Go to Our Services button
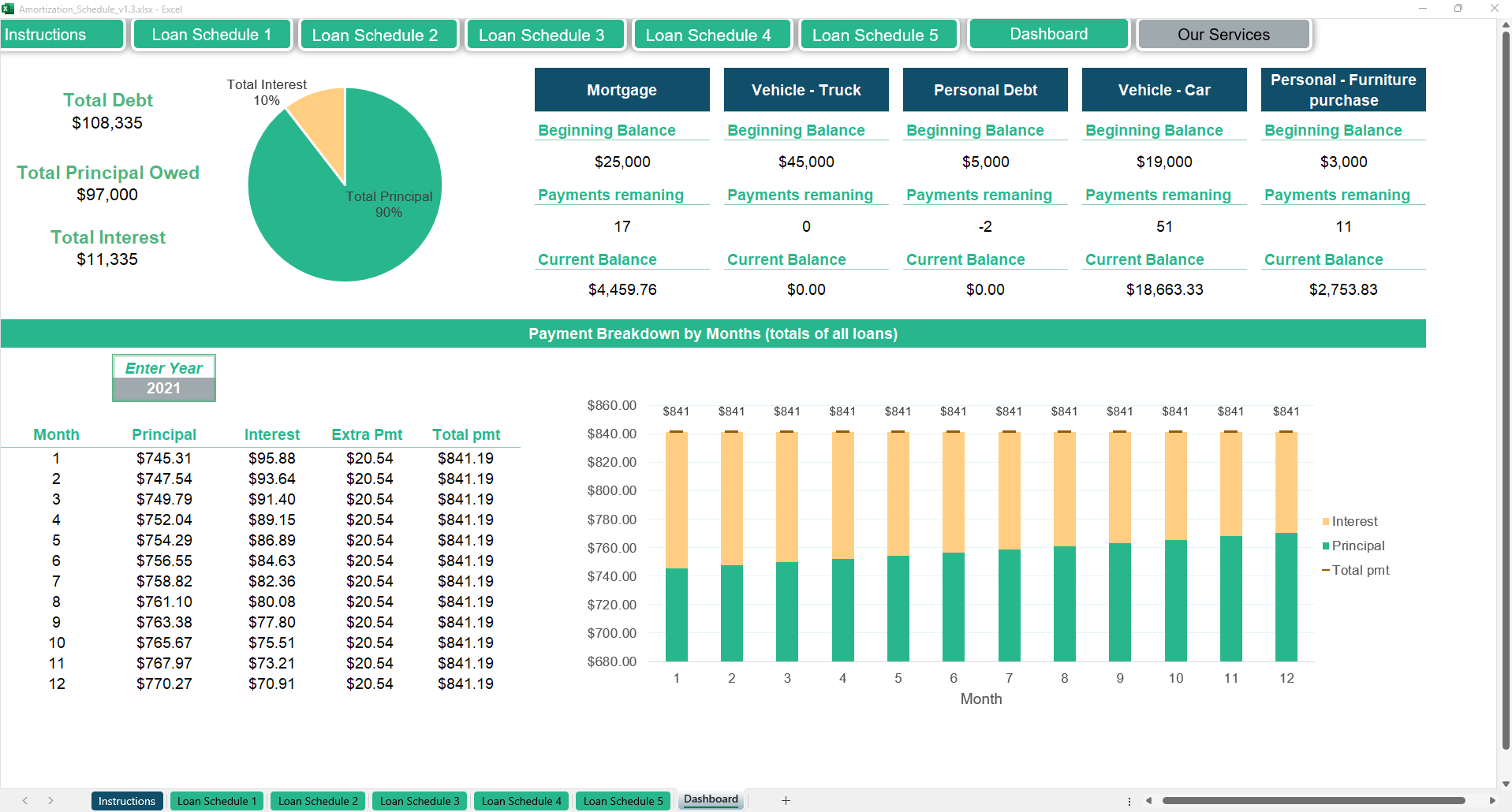The height and width of the screenshot is (812, 1512). 1223,35
